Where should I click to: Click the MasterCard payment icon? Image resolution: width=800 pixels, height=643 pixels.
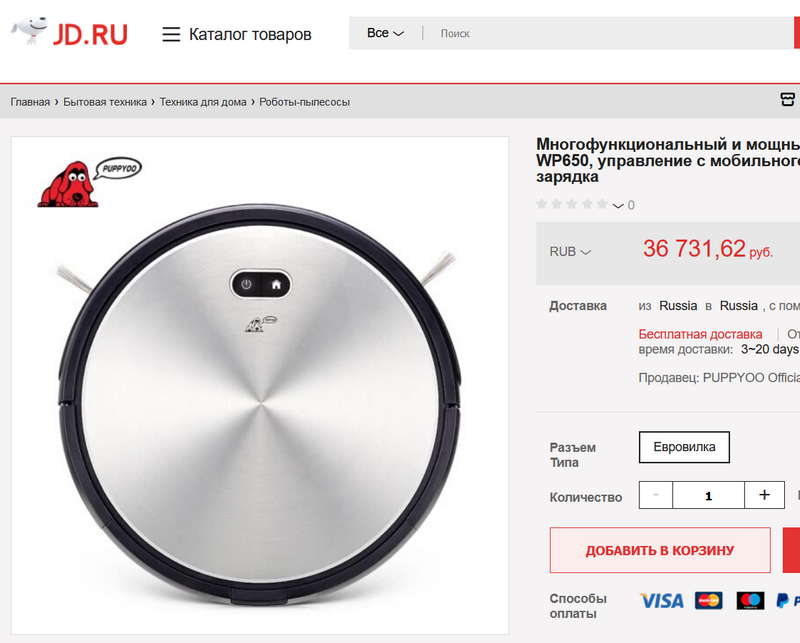pos(709,601)
